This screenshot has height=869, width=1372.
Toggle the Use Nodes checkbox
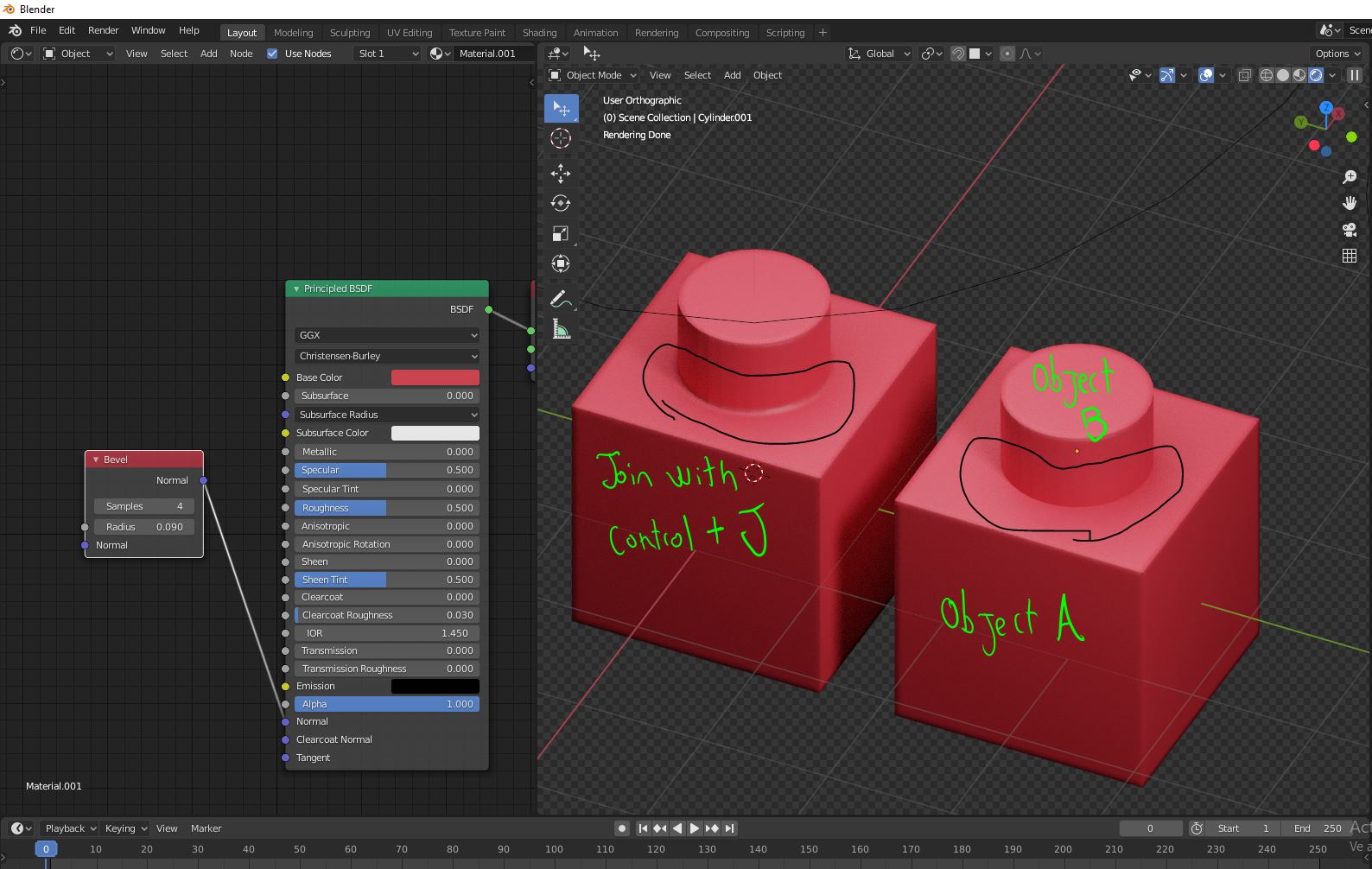point(272,54)
